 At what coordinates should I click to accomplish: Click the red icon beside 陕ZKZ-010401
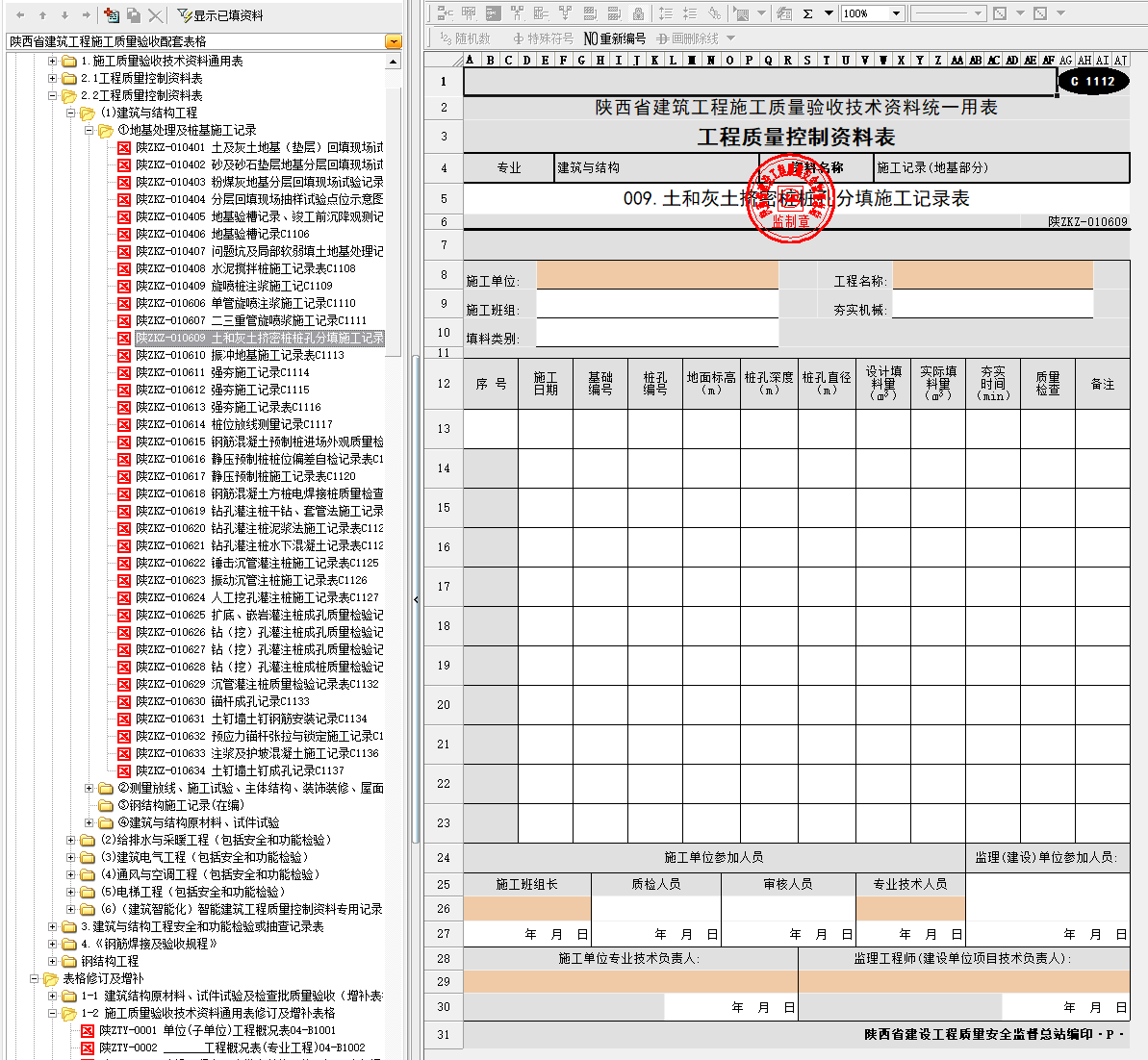coord(124,148)
